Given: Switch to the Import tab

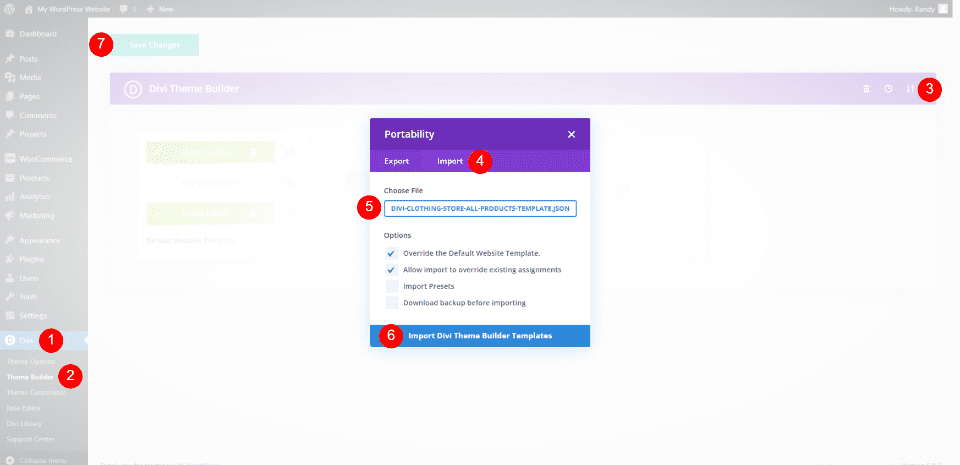Looking at the screenshot, I should 450,162.
